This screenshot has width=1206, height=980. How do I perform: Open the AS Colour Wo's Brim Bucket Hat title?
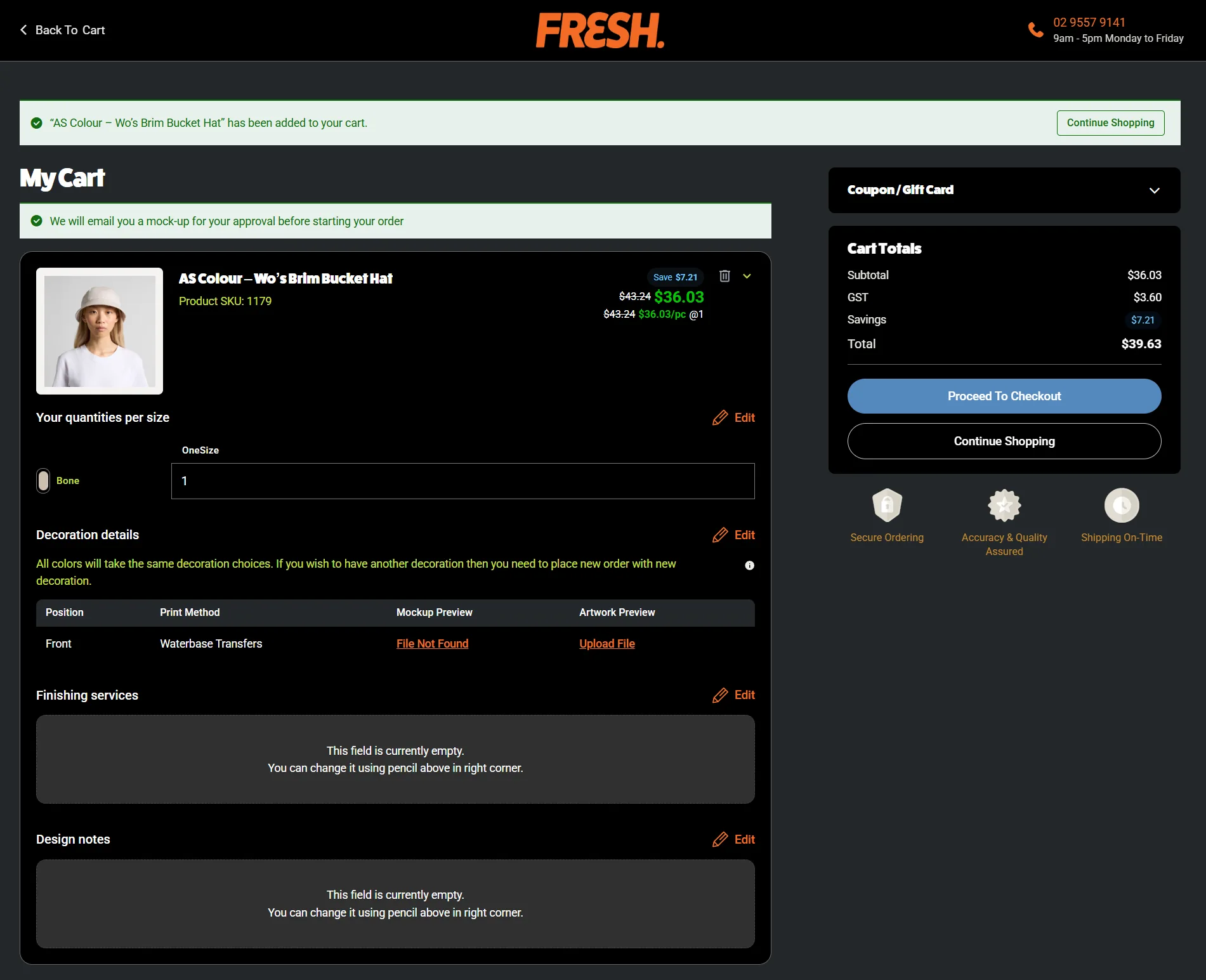[x=285, y=278]
